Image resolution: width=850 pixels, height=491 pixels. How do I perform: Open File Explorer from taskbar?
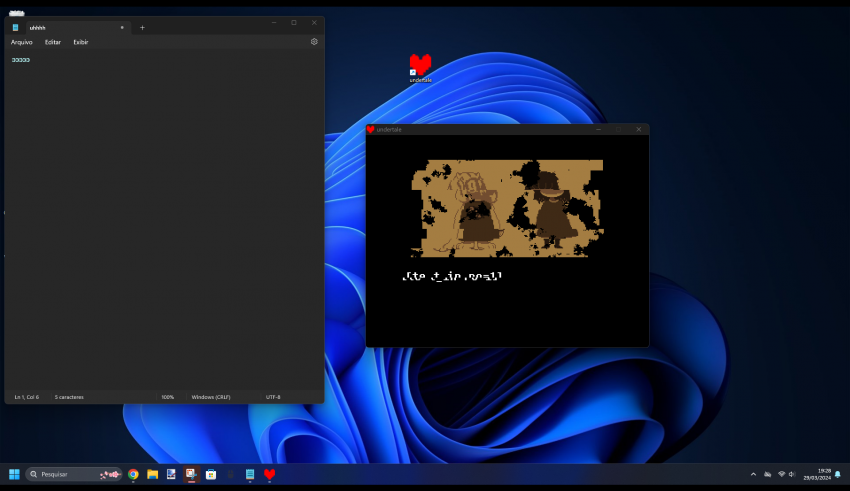click(152, 474)
